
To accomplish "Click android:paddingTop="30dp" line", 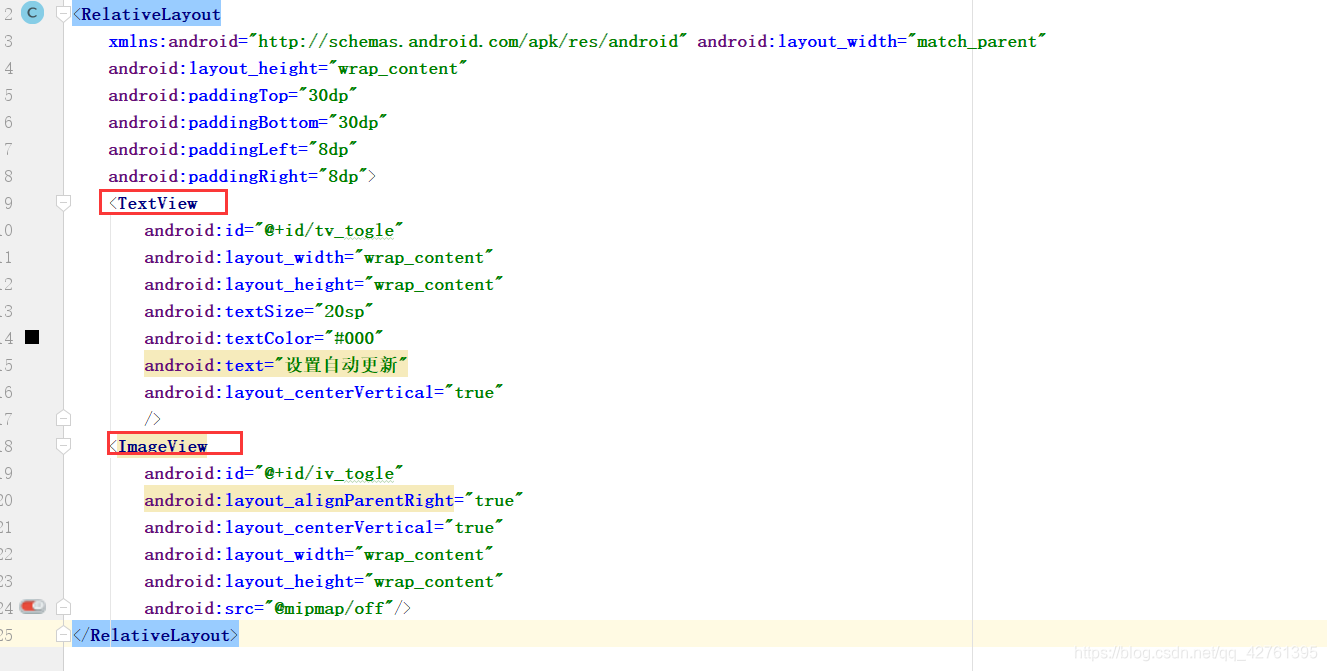I will click(233, 95).
